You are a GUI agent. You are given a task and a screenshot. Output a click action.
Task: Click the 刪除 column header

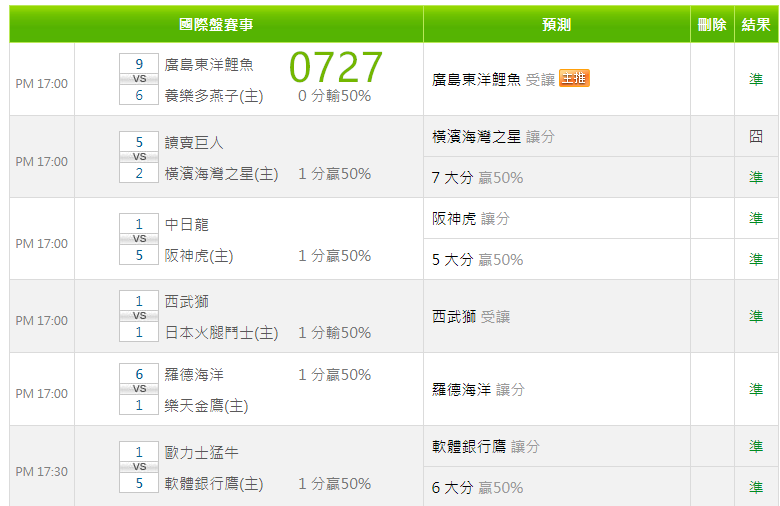[x=712, y=25]
